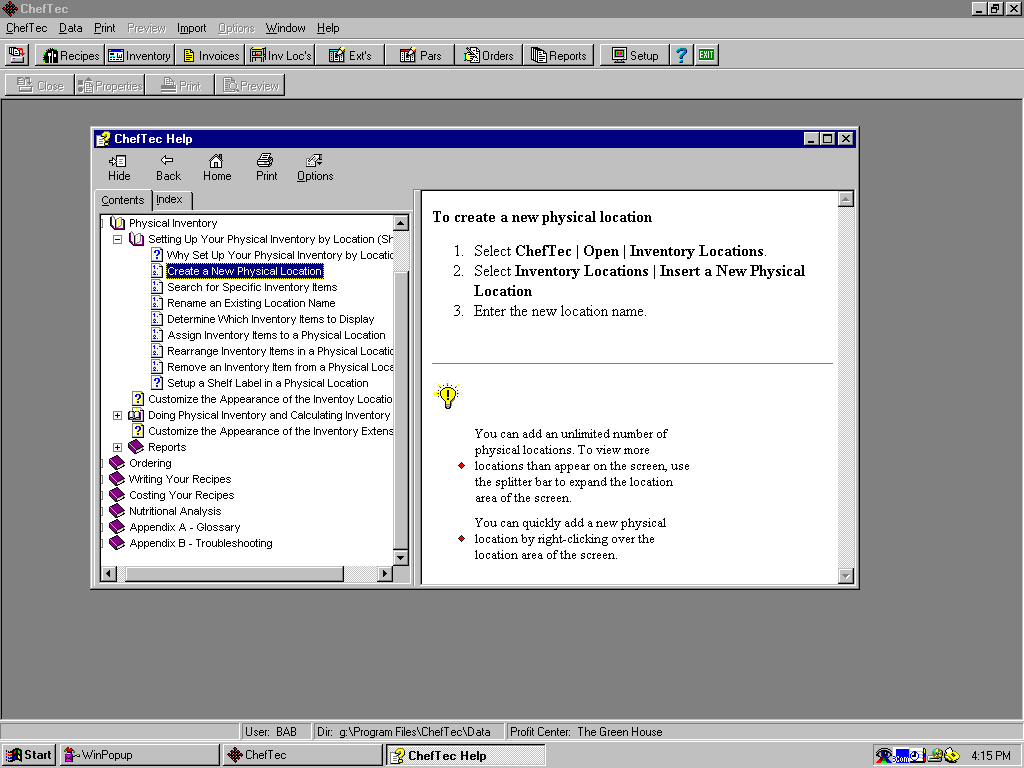
Task: Go to Home in ChefTec Help
Action: pyautogui.click(x=217, y=168)
